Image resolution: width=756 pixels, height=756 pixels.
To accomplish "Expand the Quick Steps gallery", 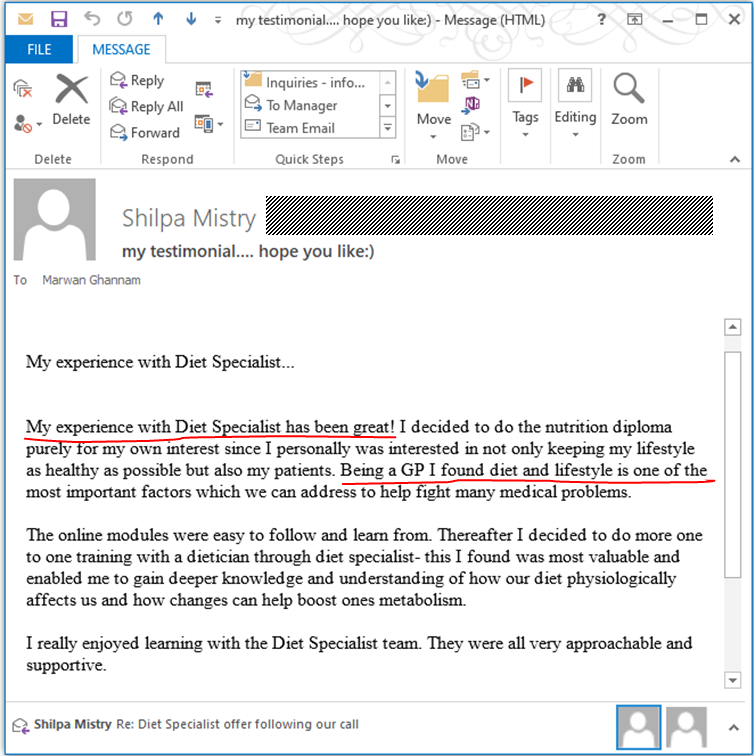I will [x=388, y=128].
